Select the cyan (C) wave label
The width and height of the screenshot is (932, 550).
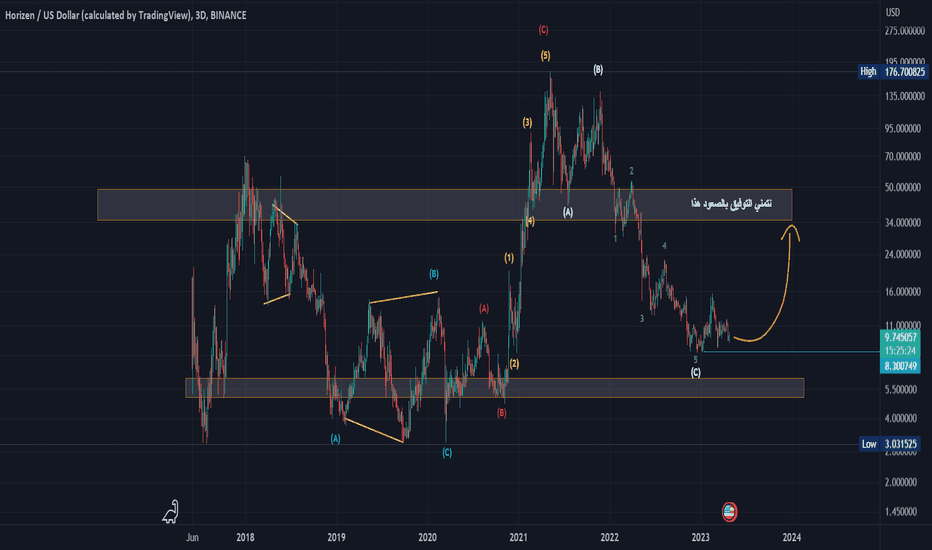(447, 453)
